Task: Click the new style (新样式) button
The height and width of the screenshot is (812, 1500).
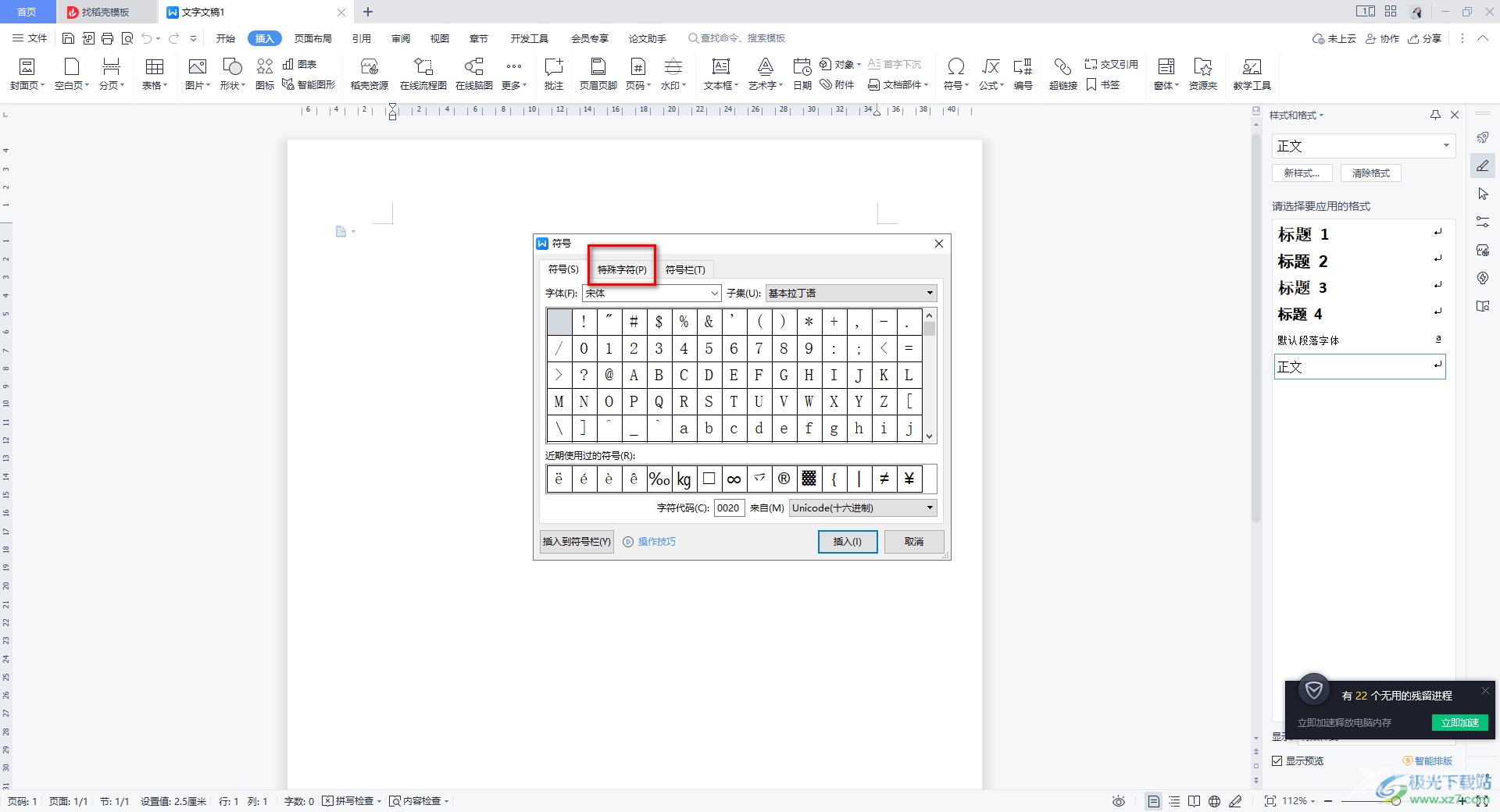Action: pyautogui.click(x=1302, y=173)
